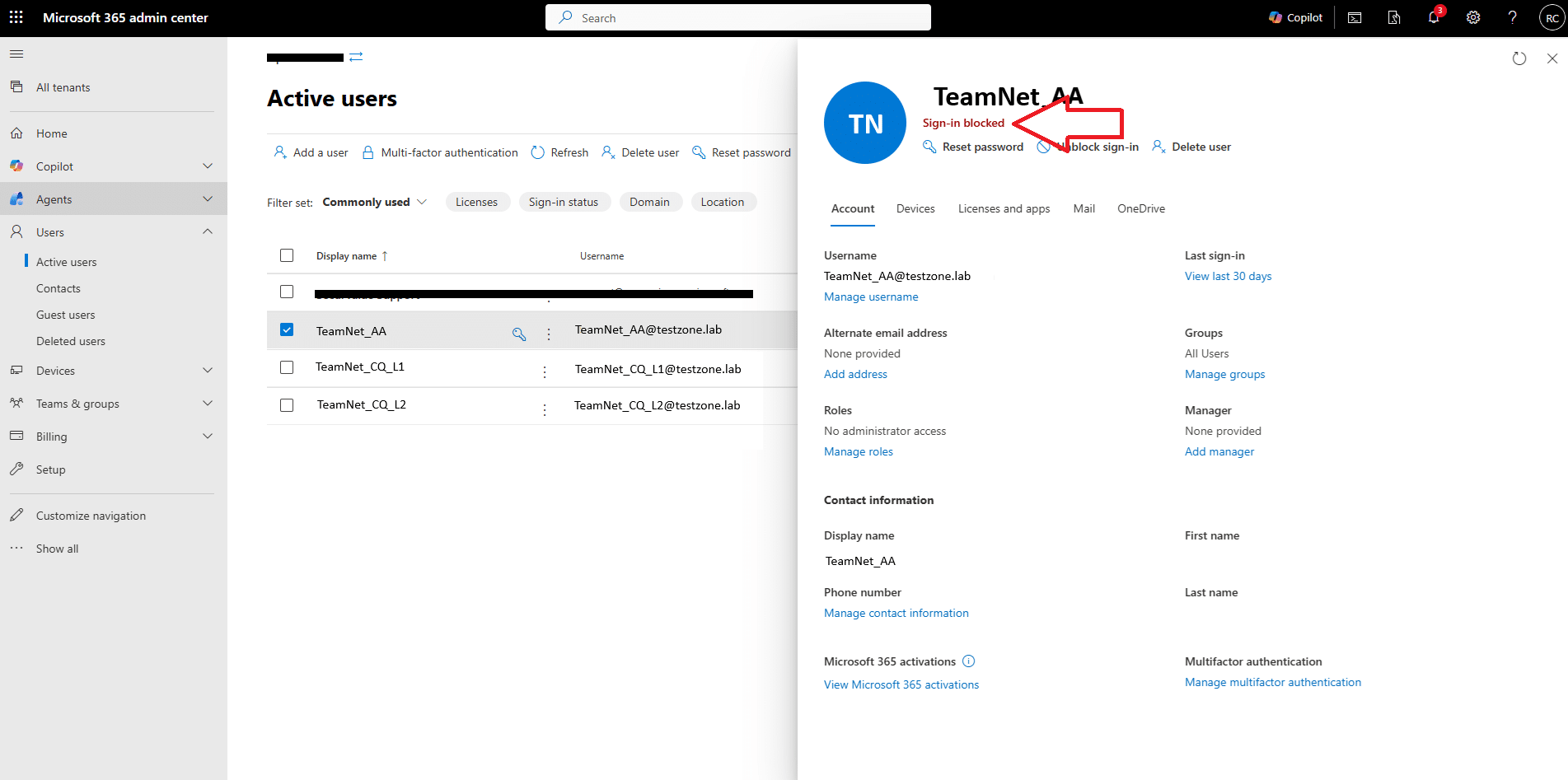Open the Commonly used filter set dropdown
Screen dimensions: 1568x780
[375, 202]
